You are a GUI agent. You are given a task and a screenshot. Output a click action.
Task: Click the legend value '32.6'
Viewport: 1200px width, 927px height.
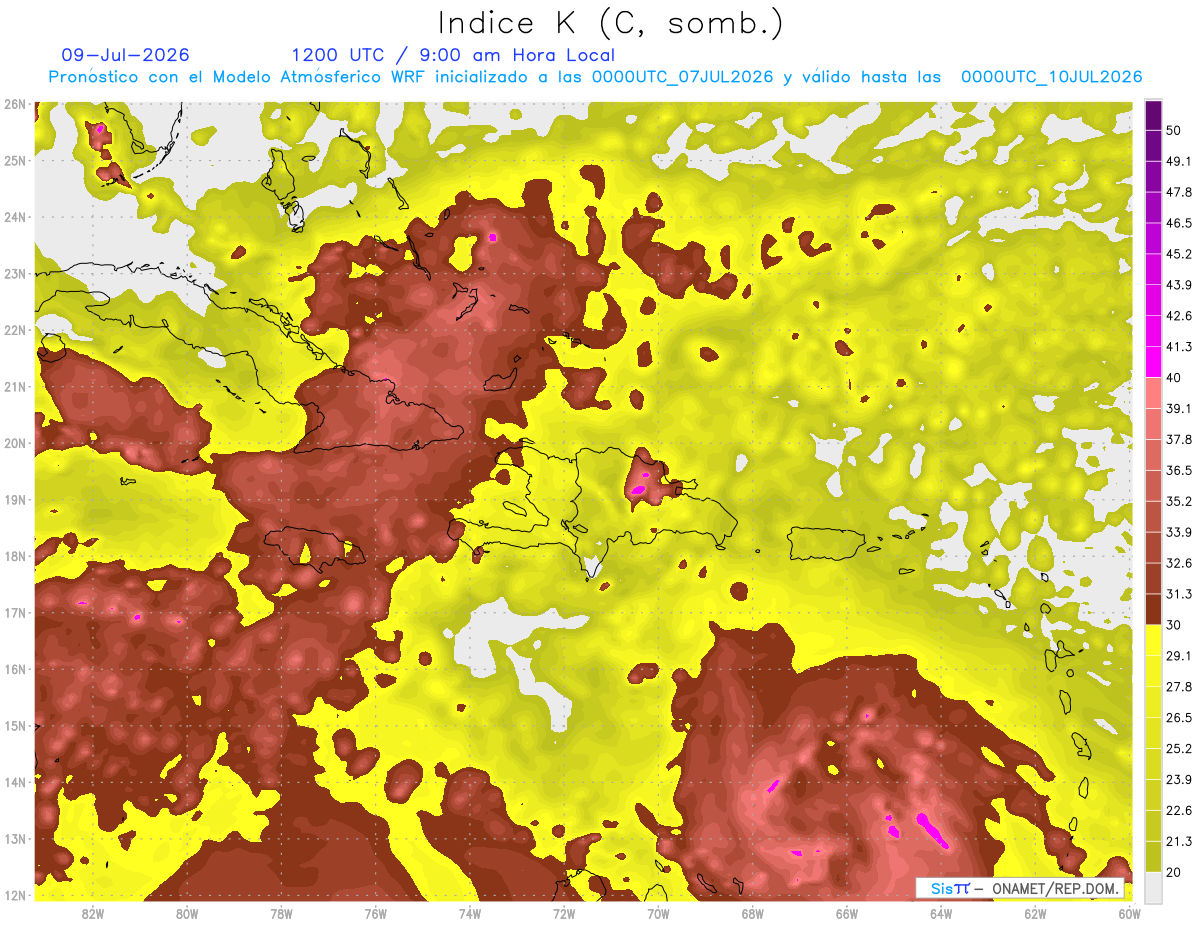point(1178,563)
